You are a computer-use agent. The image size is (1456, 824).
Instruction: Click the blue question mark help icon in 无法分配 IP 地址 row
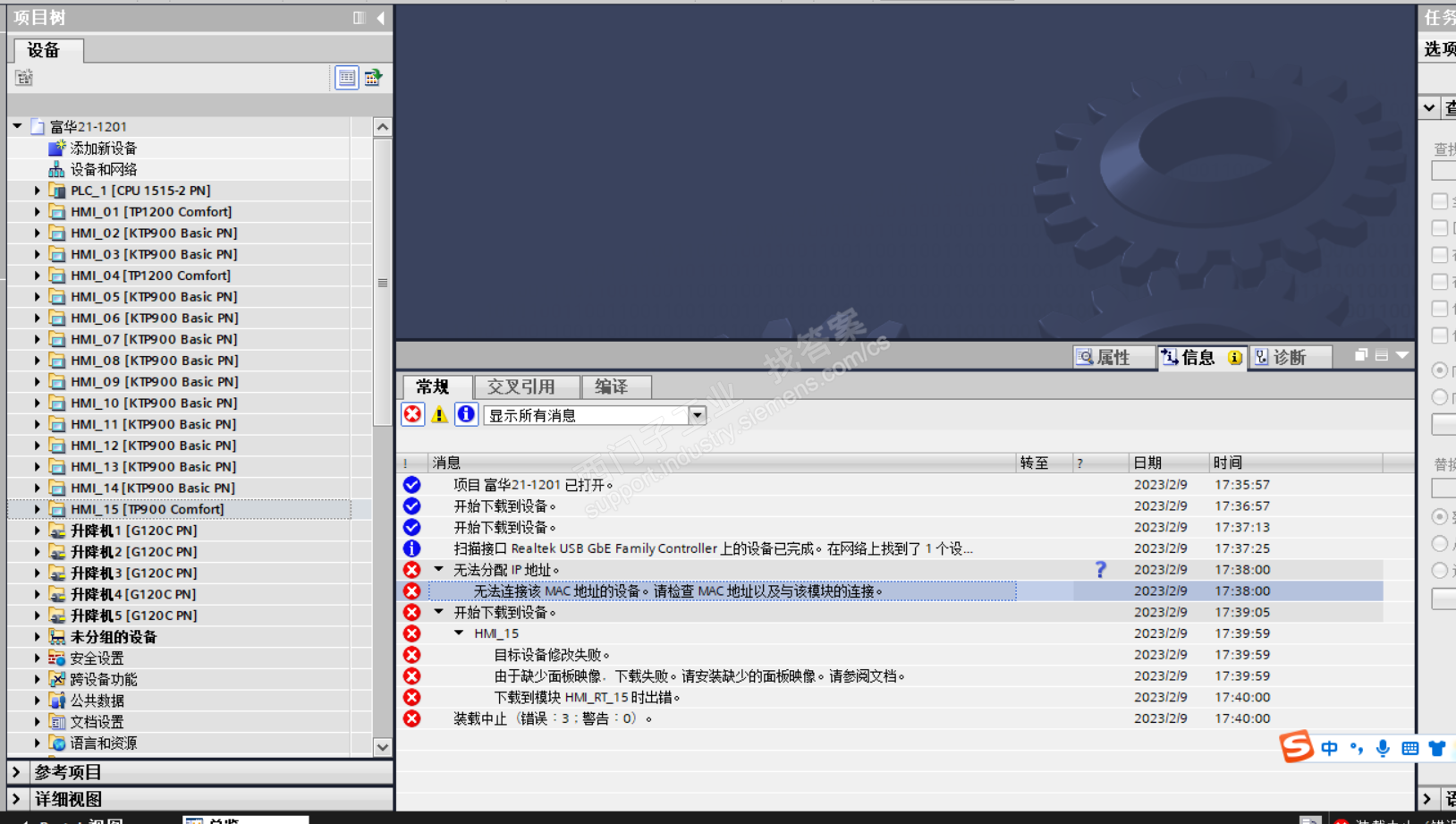coord(1101,570)
